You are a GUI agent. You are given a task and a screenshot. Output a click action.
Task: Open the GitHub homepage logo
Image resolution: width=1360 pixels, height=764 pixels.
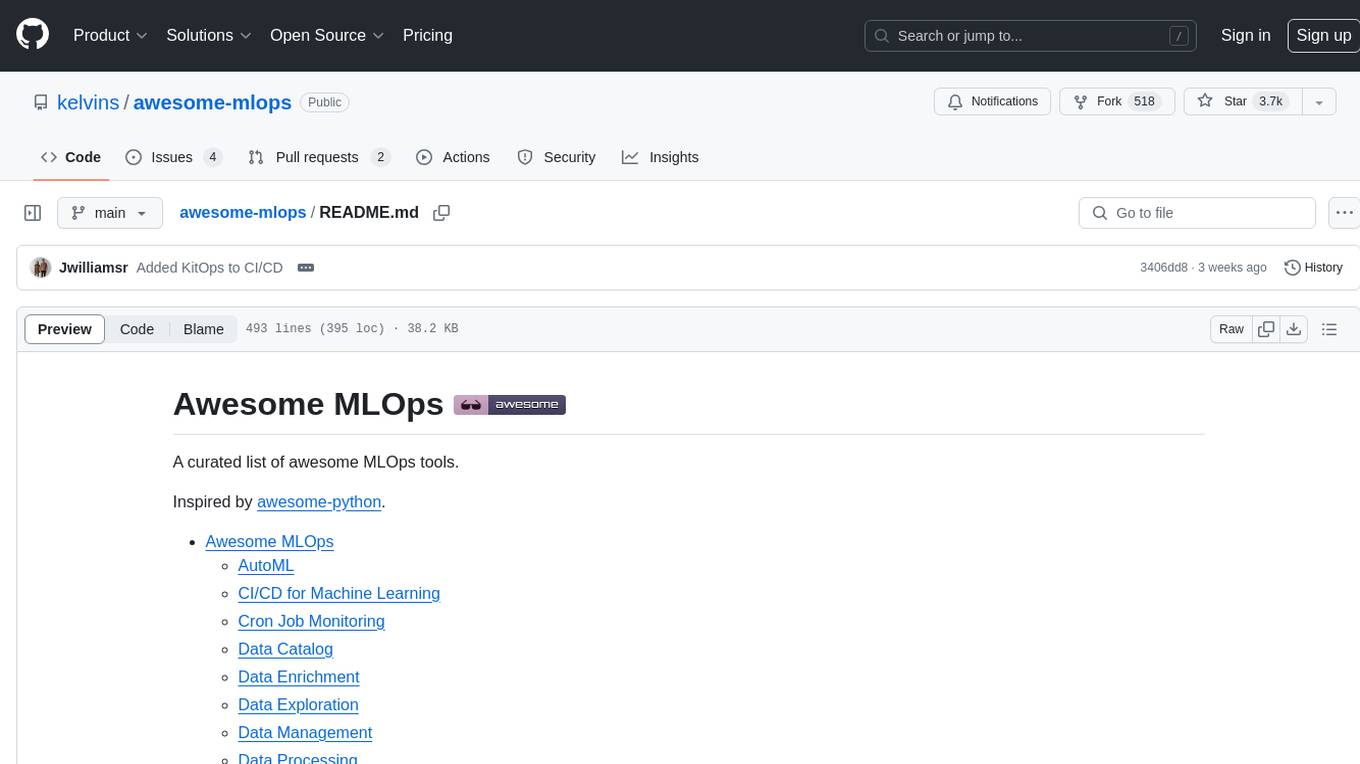coord(32,35)
